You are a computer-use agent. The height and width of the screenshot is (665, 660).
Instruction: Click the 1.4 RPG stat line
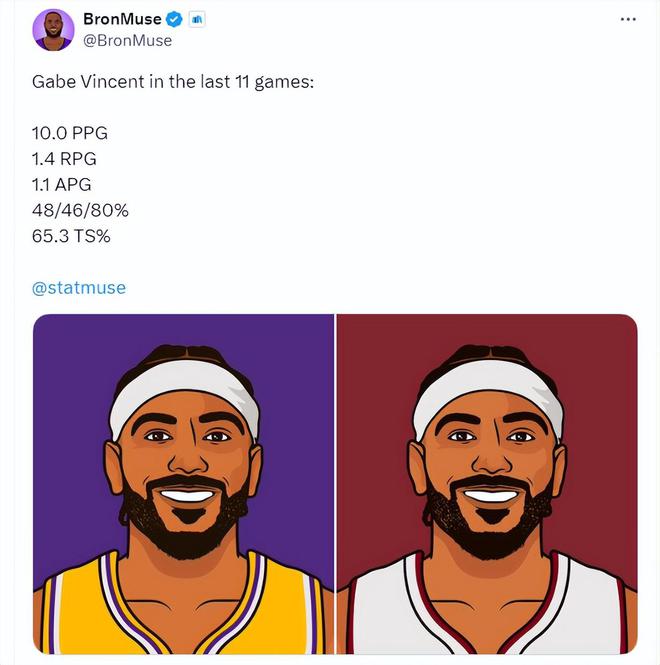click(x=64, y=159)
